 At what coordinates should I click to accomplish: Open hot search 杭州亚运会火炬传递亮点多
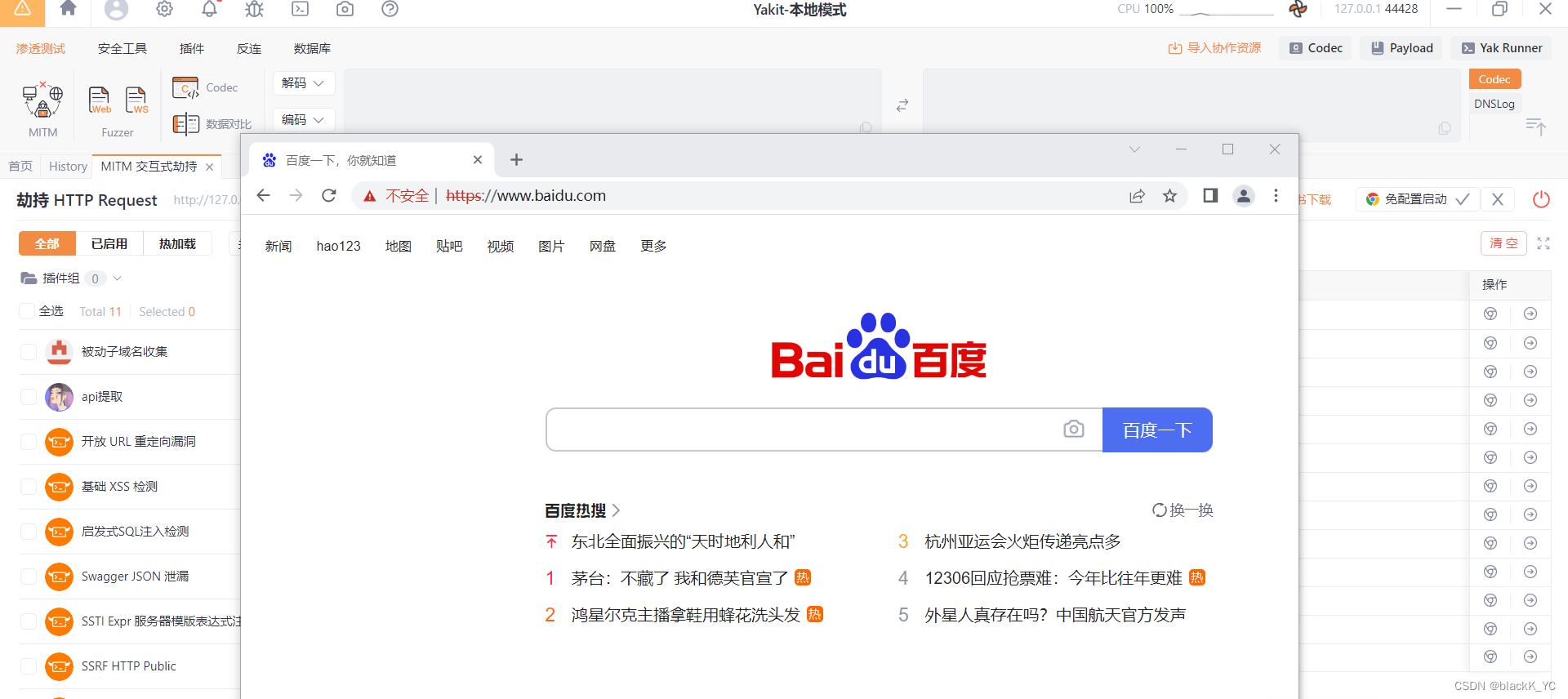[1022, 541]
